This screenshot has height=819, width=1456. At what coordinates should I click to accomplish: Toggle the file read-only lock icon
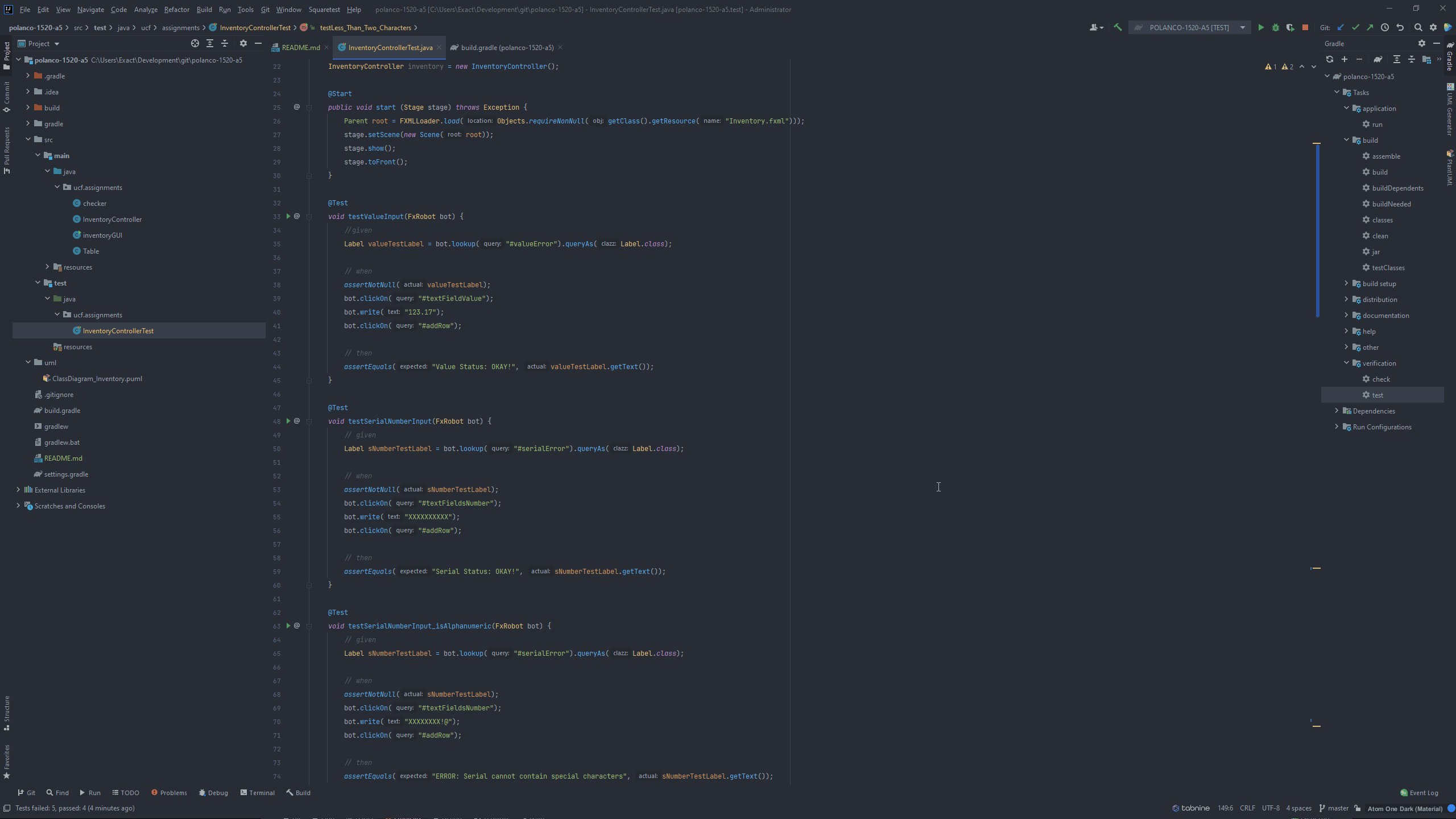pos(1358,808)
